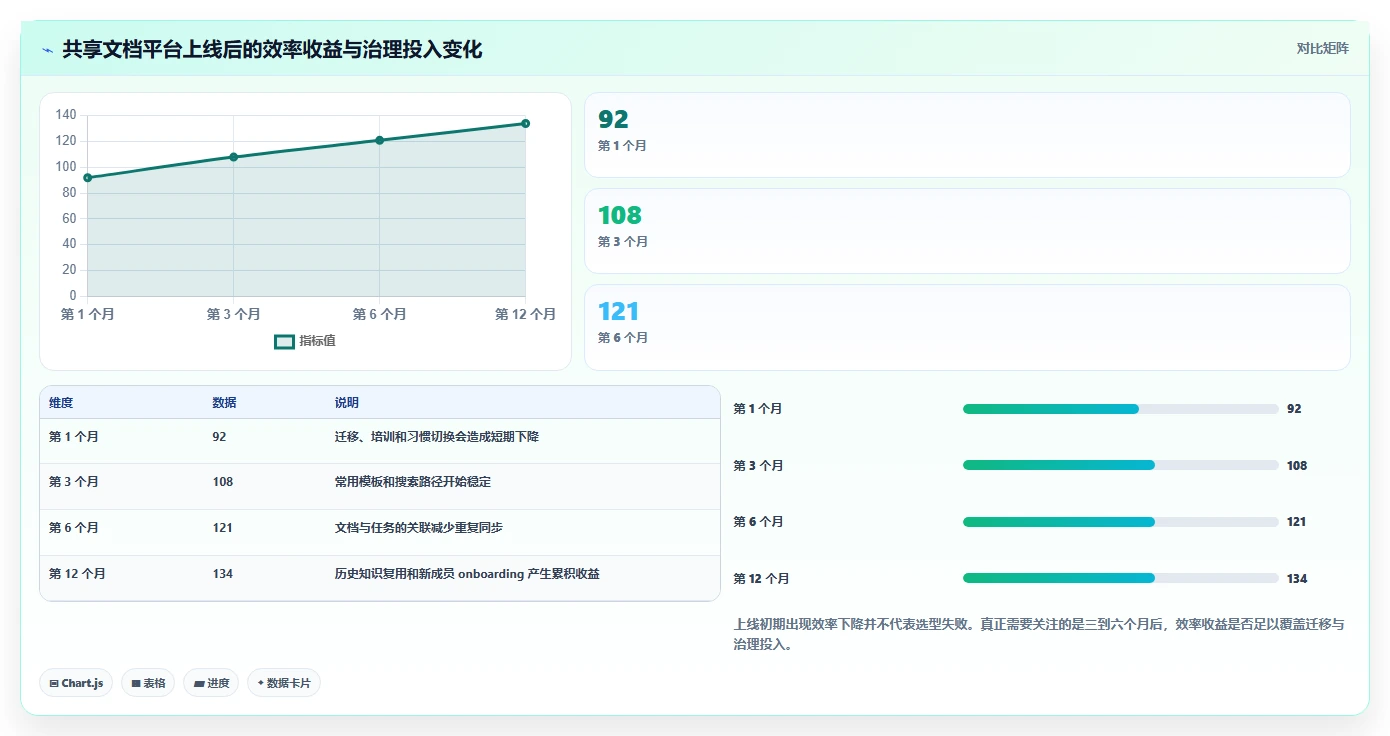Click the icon in the 进度 chip
Image resolution: width=1390 pixels, height=736 pixels.
tap(199, 684)
